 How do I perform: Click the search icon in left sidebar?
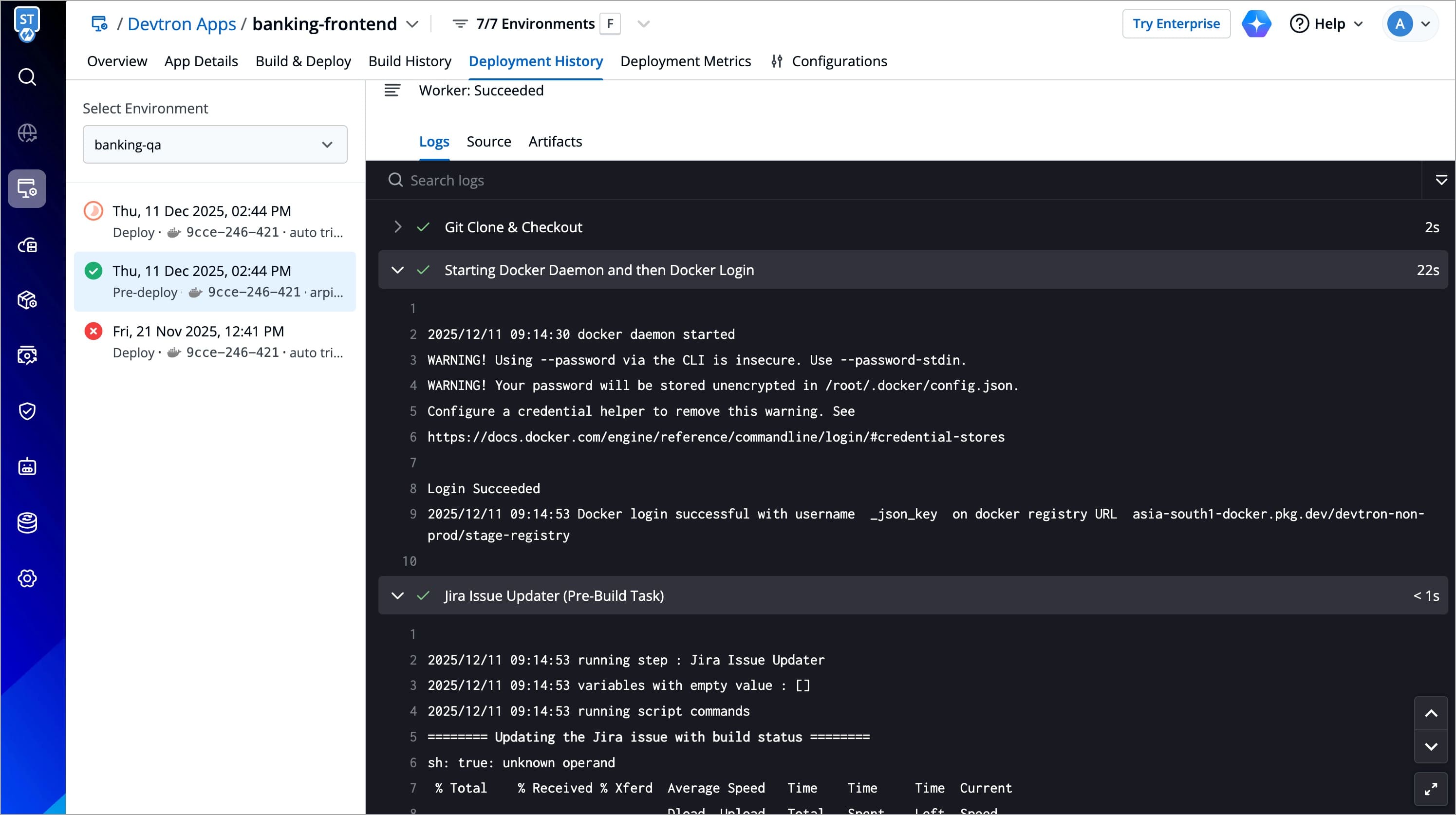27,77
